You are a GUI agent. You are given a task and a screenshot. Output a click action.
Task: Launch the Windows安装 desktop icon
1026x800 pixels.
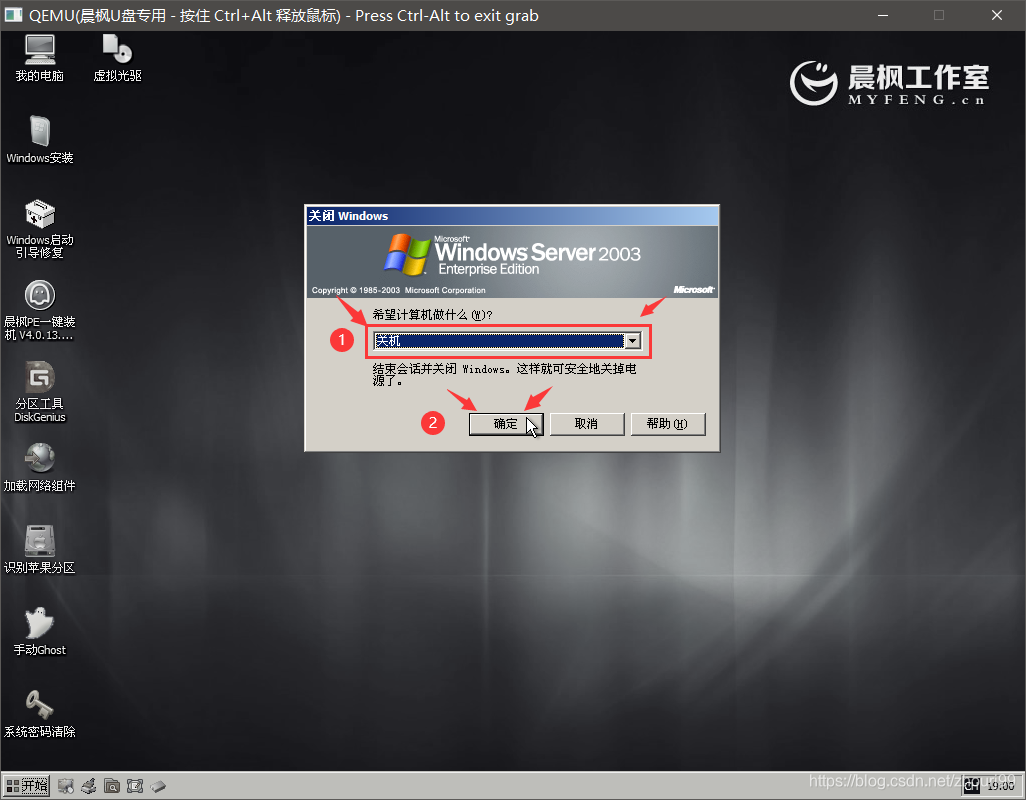39,140
